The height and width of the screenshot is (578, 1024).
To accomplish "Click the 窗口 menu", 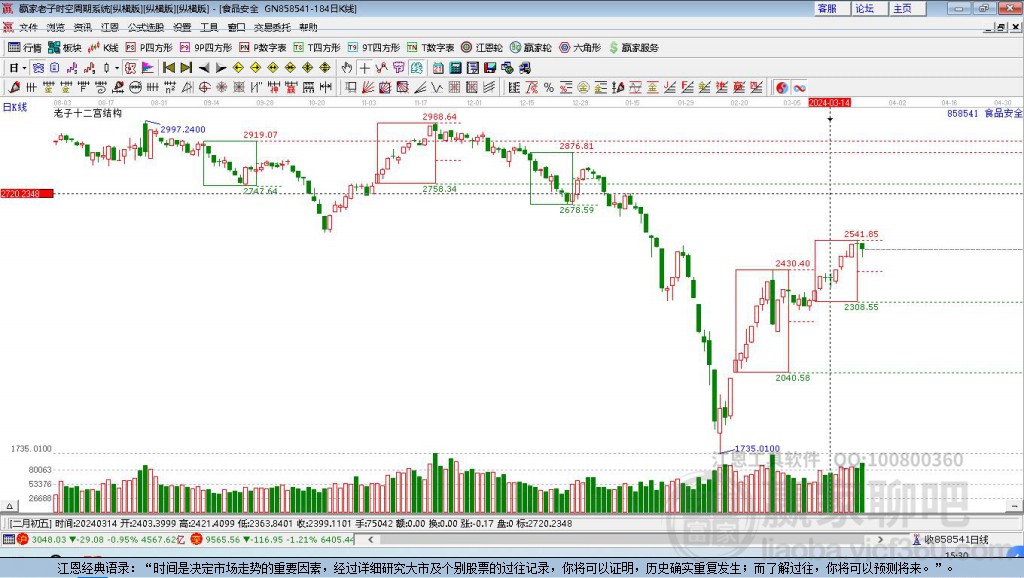I will click(x=236, y=27).
